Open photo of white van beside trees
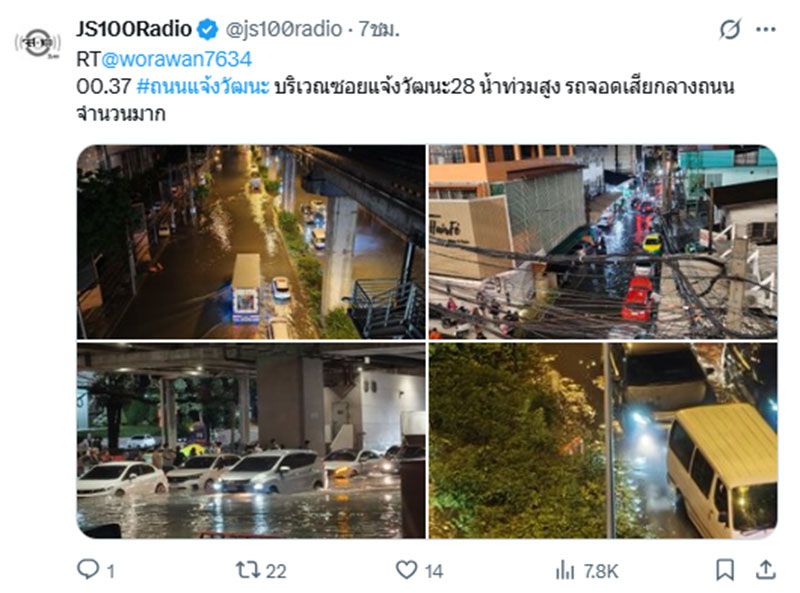Viewport: 800px width, 593px height. pyautogui.click(x=603, y=440)
